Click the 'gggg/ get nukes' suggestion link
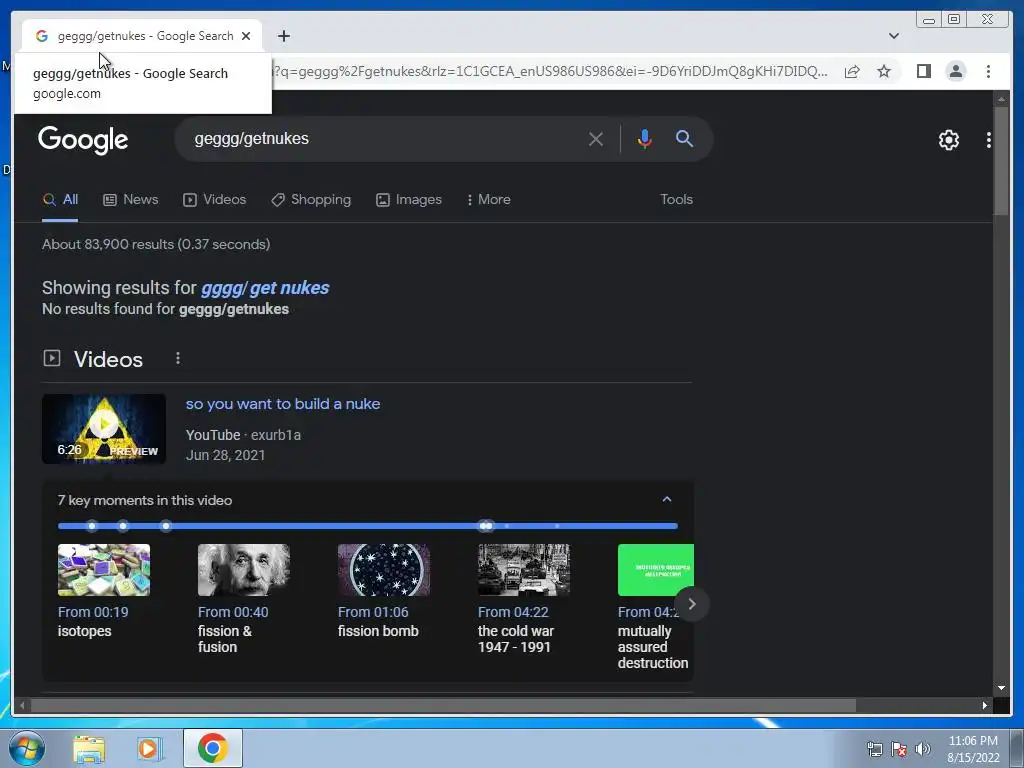The height and width of the screenshot is (768, 1024). [x=265, y=288]
